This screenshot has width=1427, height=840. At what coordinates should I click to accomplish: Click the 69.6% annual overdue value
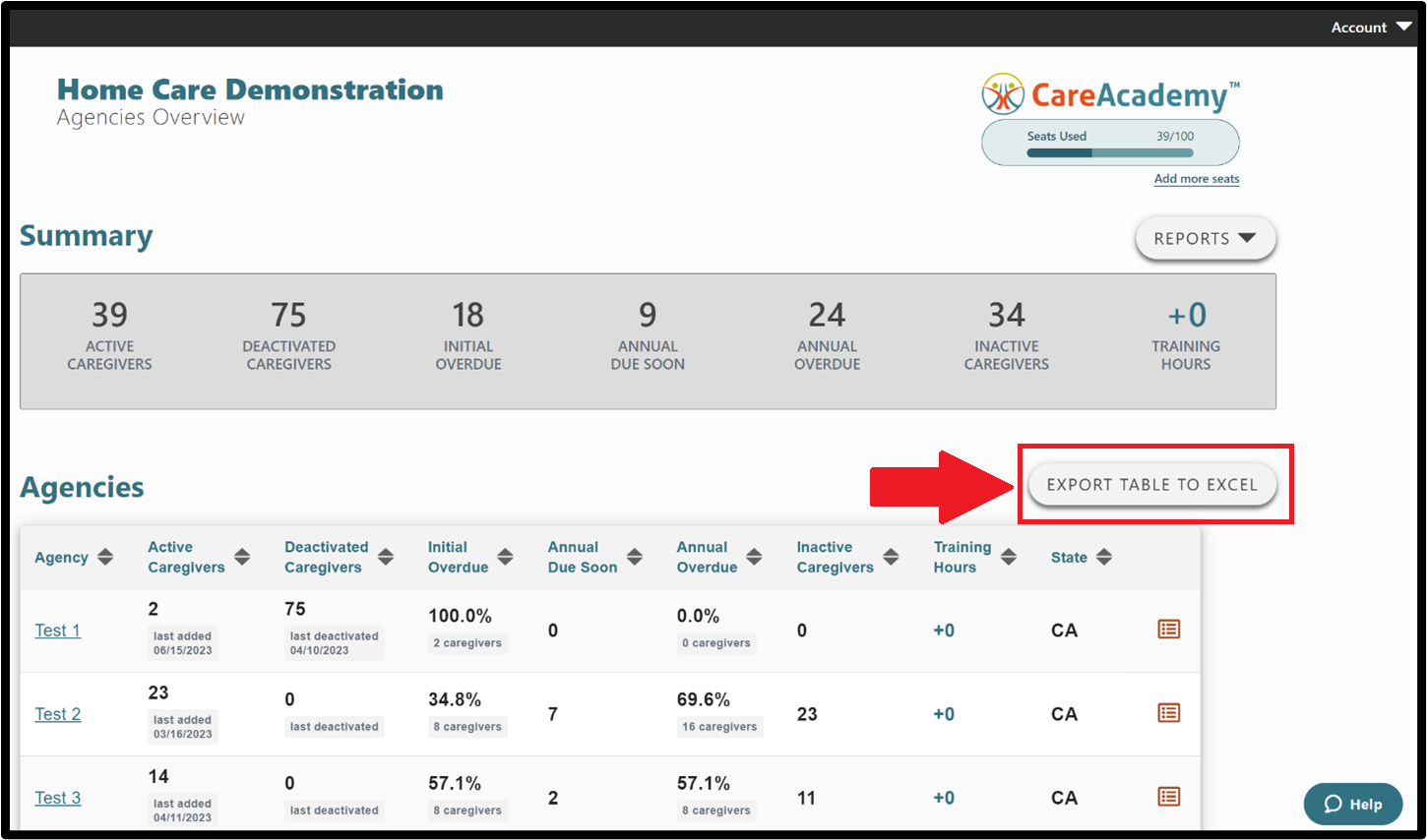(704, 699)
